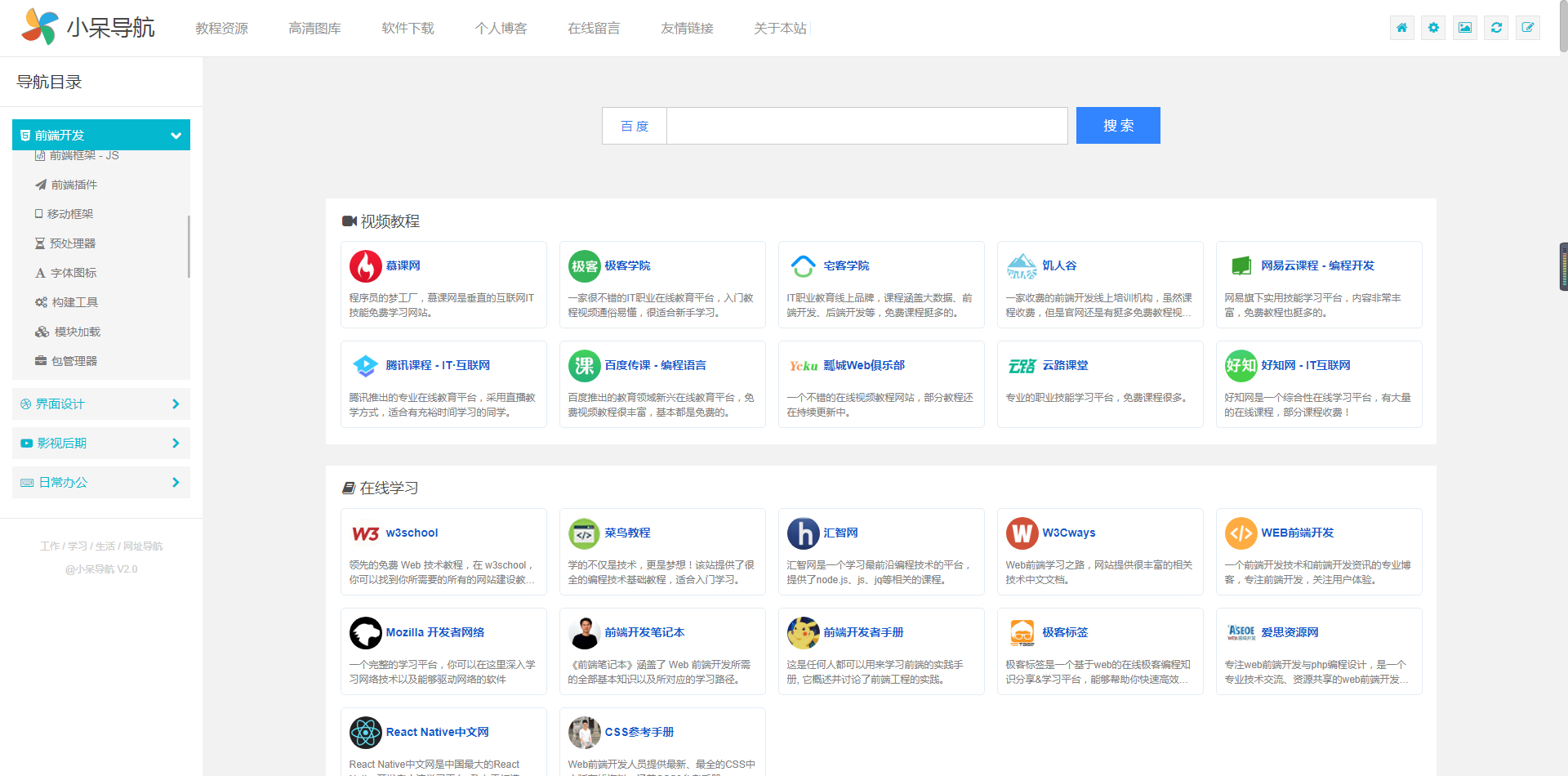Focus the search text input field

pyautogui.click(x=866, y=127)
